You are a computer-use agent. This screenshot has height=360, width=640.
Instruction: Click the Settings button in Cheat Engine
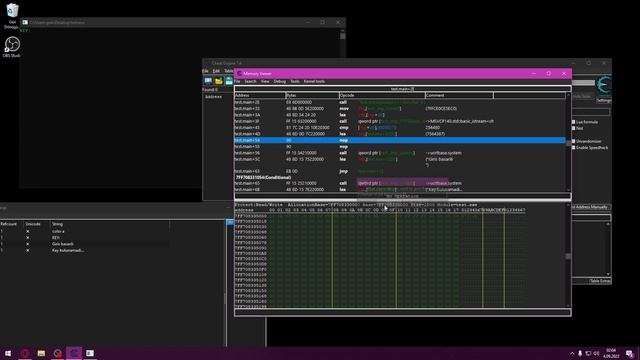[x=604, y=100]
